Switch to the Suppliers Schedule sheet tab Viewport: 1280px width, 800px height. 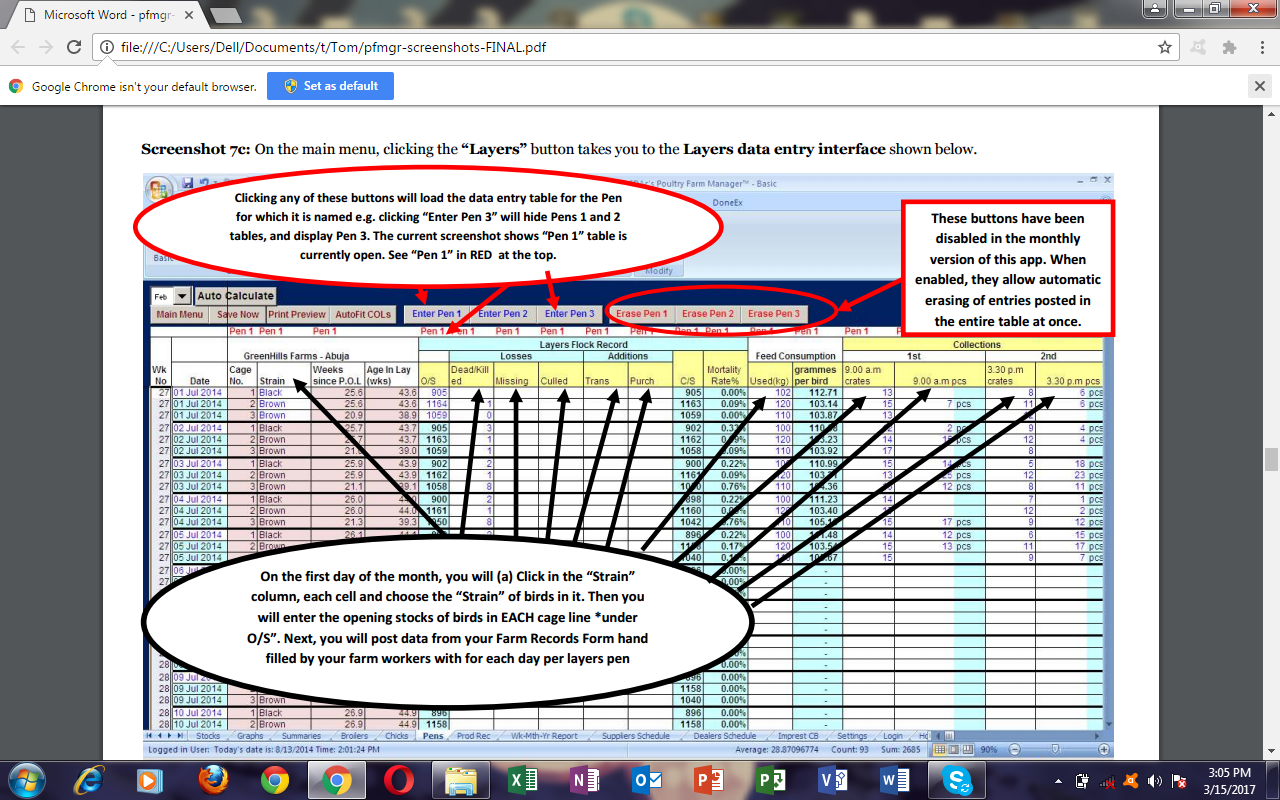[x=636, y=736]
